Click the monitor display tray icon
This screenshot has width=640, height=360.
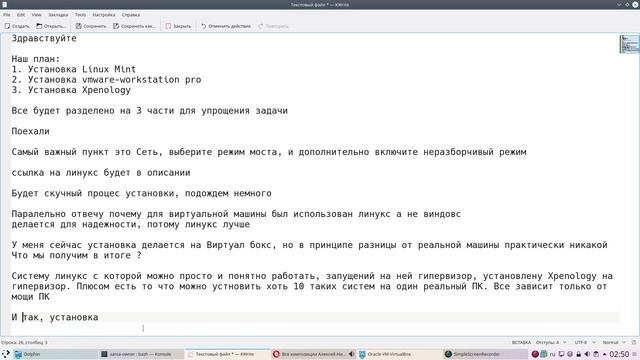(561, 354)
